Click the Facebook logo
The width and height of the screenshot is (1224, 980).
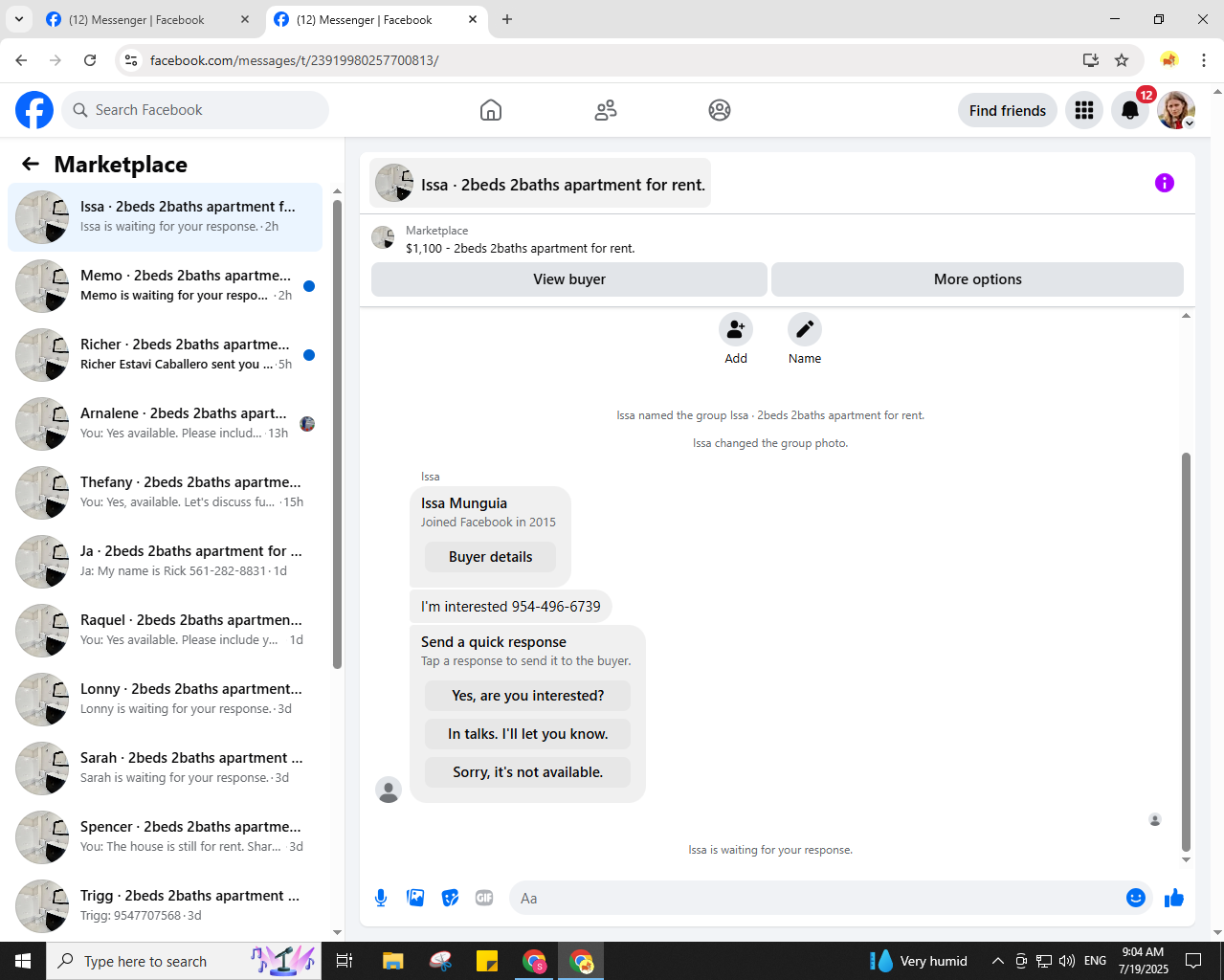[34, 110]
